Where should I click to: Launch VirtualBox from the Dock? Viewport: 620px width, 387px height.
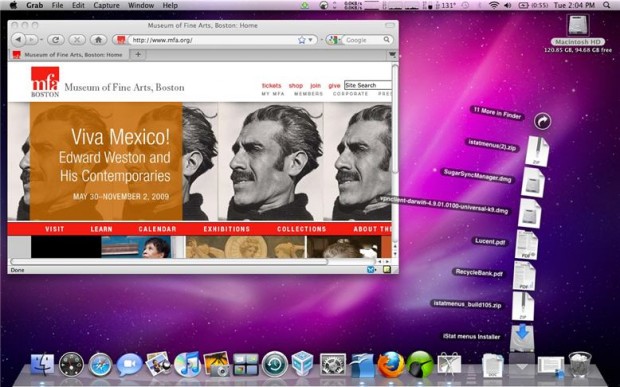click(303, 364)
